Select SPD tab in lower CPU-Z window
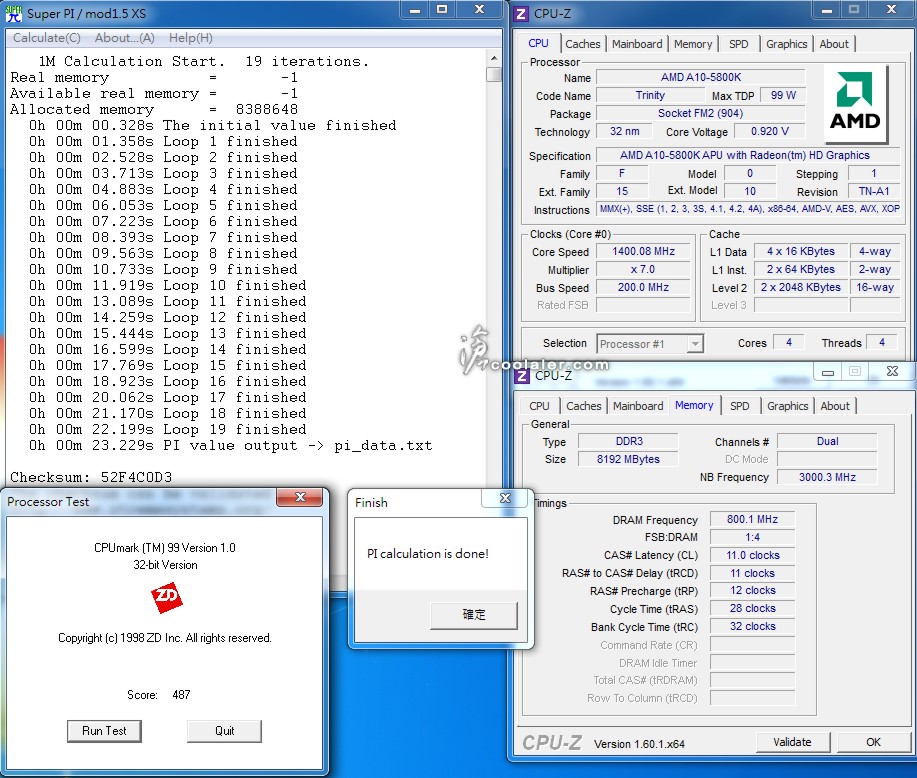This screenshot has height=778, width=917. click(x=740, y=406)
